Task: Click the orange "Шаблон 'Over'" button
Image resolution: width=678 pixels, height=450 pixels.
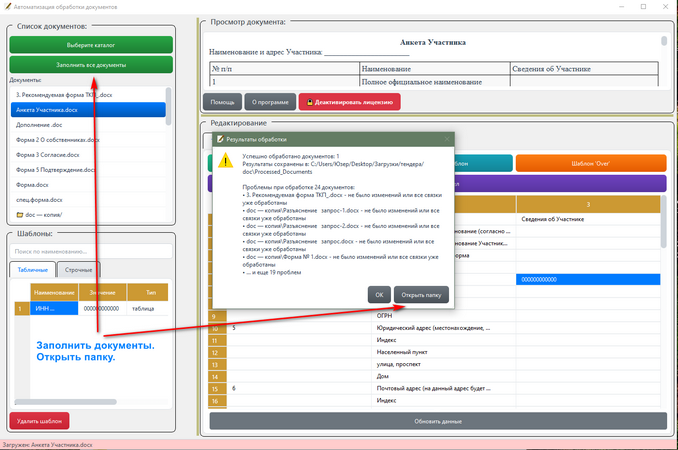Action: [x=591, y=163]
